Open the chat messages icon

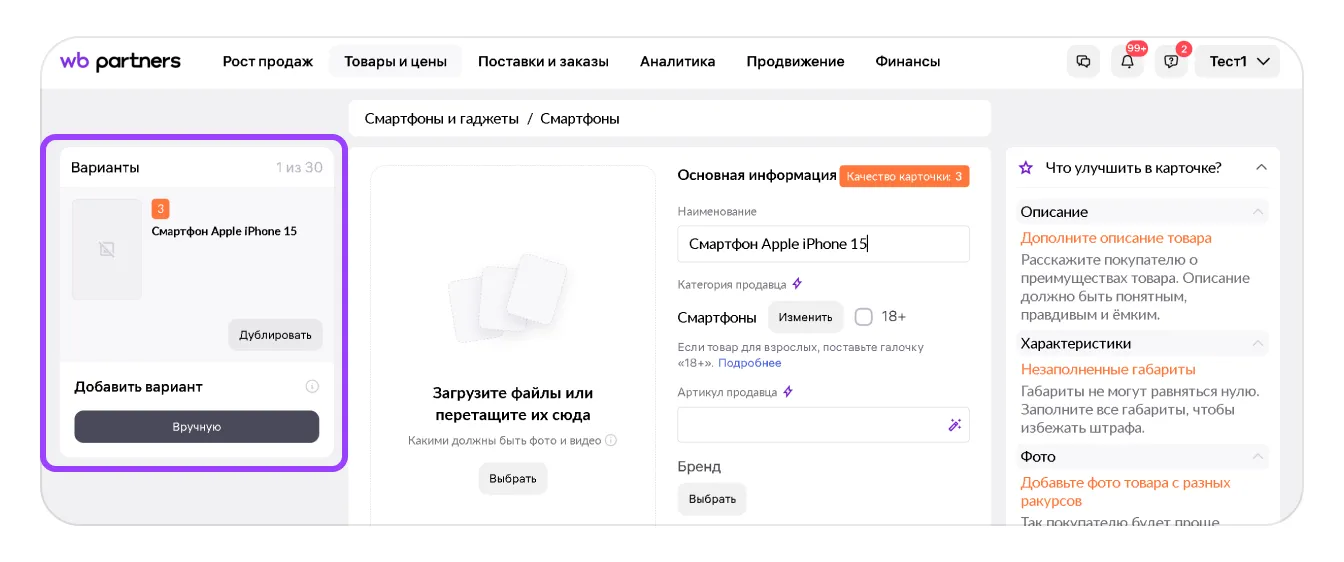[1083, 62]
